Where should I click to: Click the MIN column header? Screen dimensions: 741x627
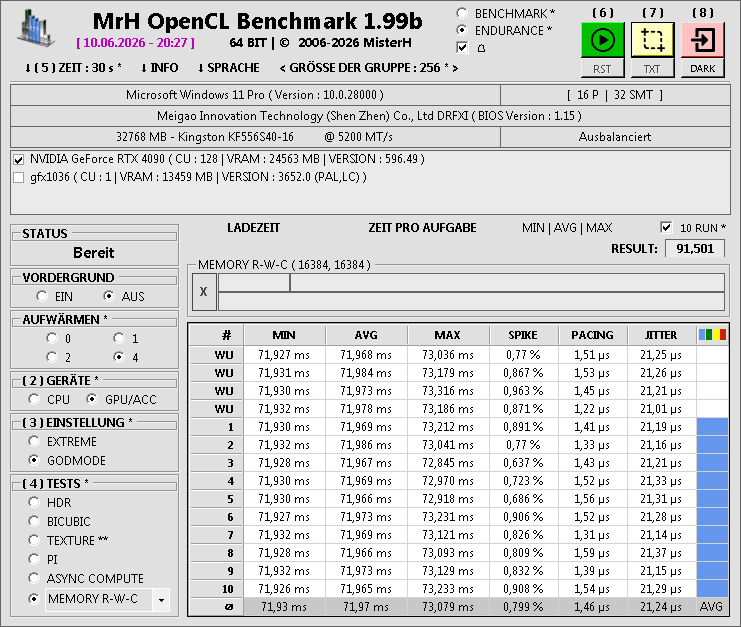click(284, 335)
